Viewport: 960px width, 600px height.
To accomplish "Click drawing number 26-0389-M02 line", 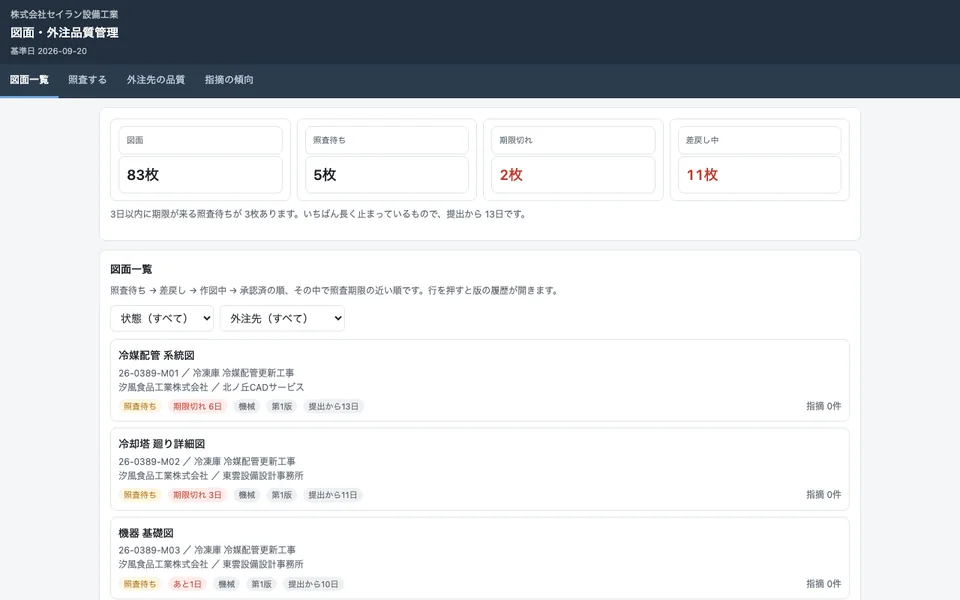I will tap(207, 462).
